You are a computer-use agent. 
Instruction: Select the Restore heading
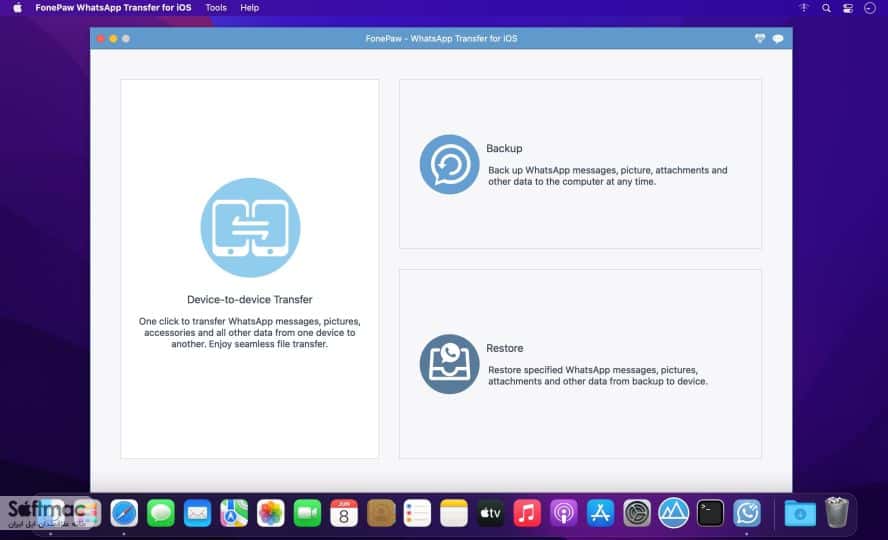point(505,348)
